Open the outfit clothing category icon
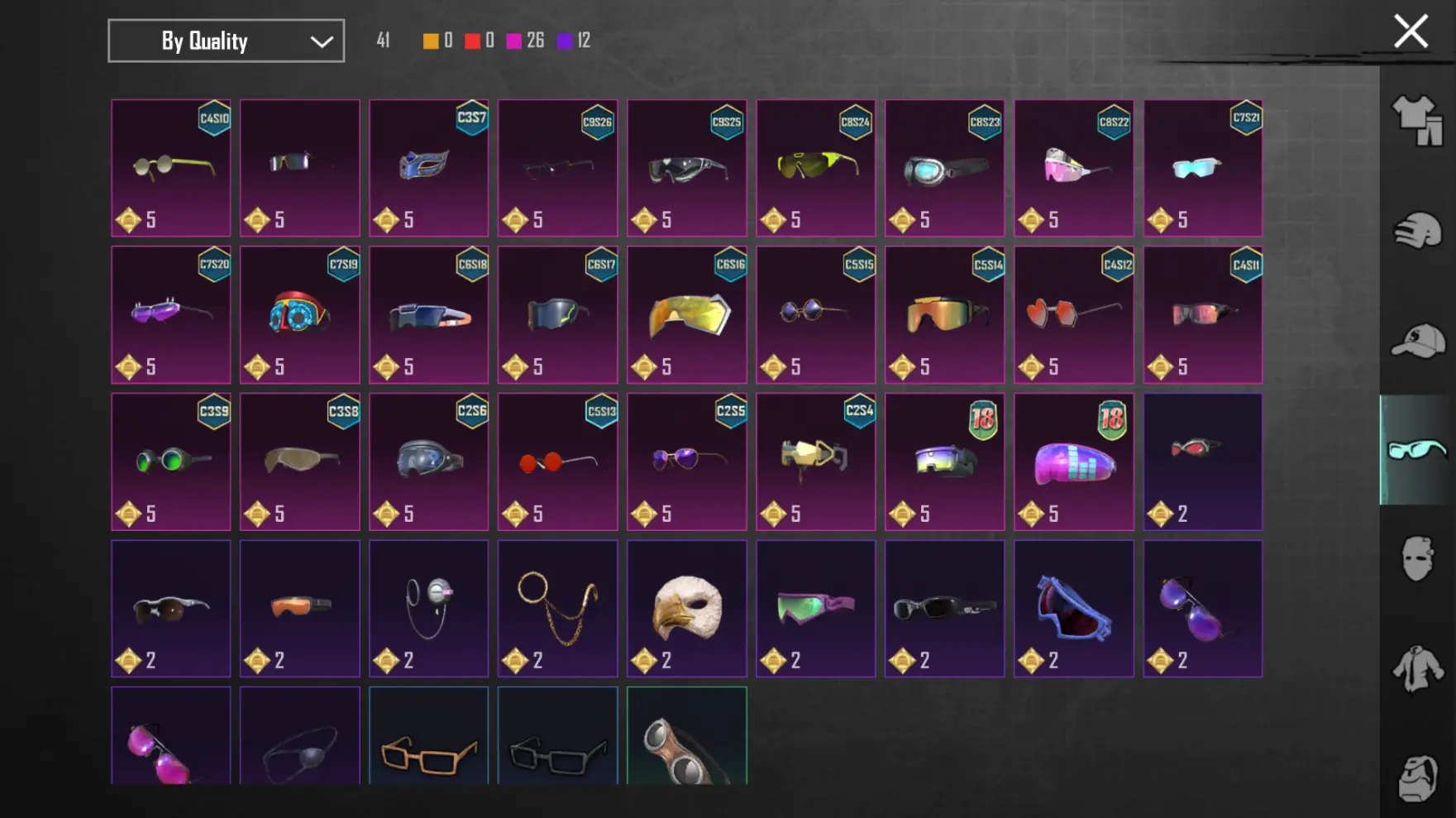Screen dimensions: 1456x818 tap(1417, 121)
